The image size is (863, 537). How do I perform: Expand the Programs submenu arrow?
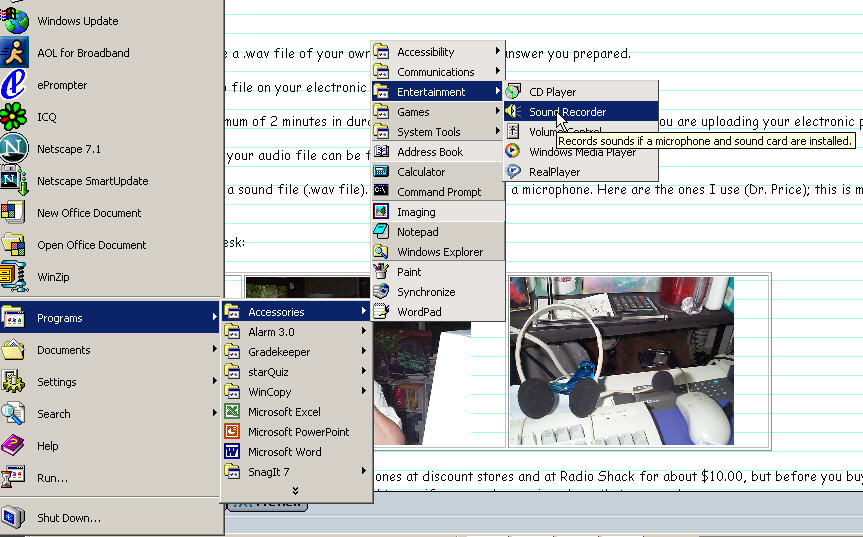pyautogui.click(x=214, y=316)
